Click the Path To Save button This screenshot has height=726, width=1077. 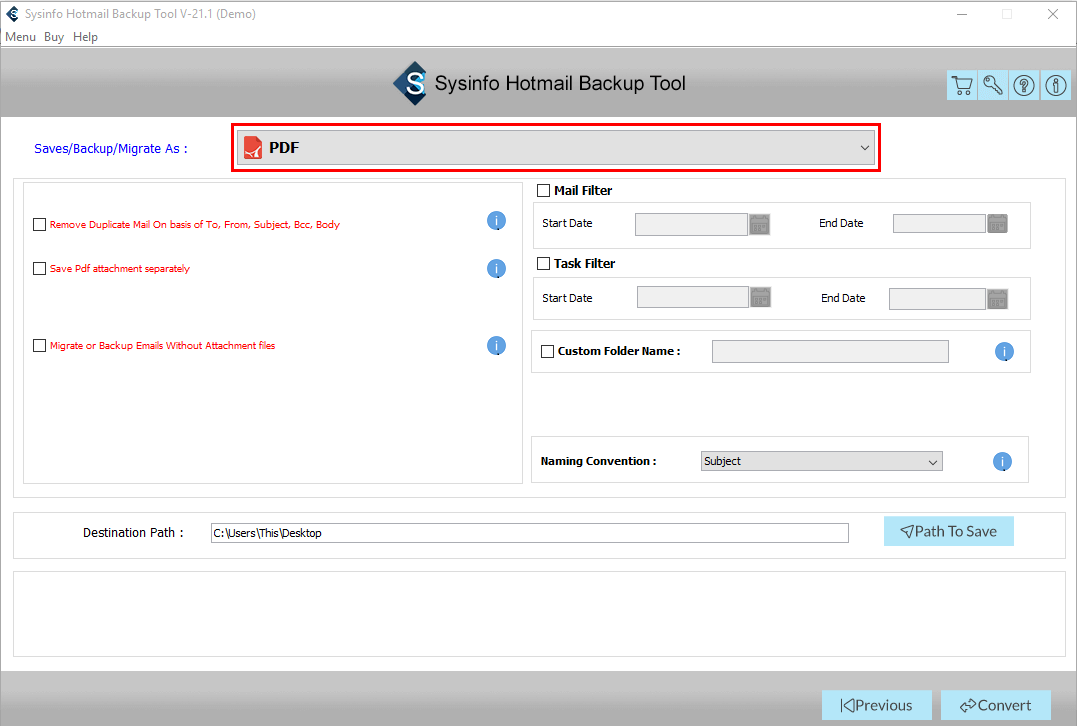[949, 532]
